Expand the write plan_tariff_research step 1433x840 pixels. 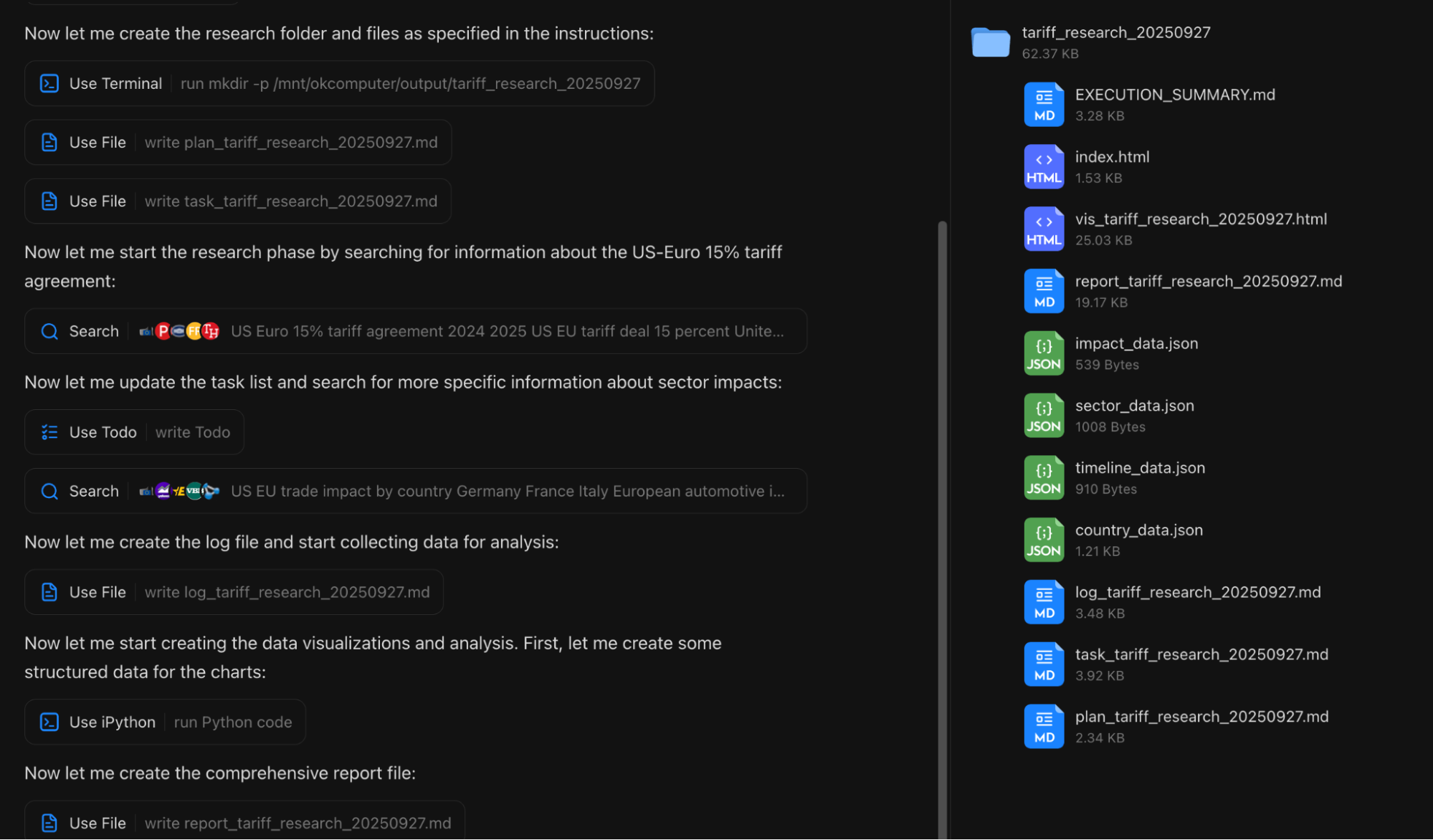point(290,143)
